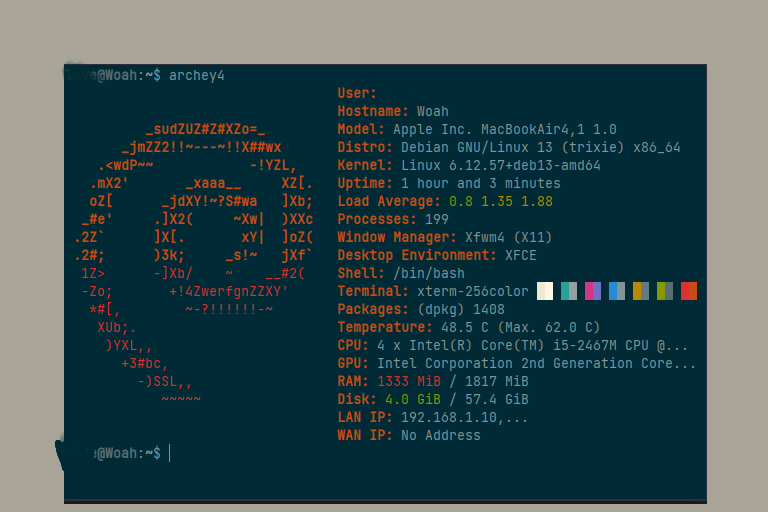The height and width of the screenshot is (512, 768).
Task: Click the red-orange color block
Action: (689, 291)
